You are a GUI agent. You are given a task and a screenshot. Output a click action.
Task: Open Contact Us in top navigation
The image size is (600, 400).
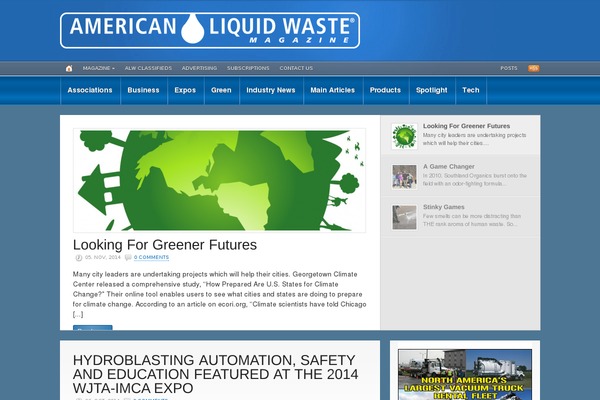(296, 68)
